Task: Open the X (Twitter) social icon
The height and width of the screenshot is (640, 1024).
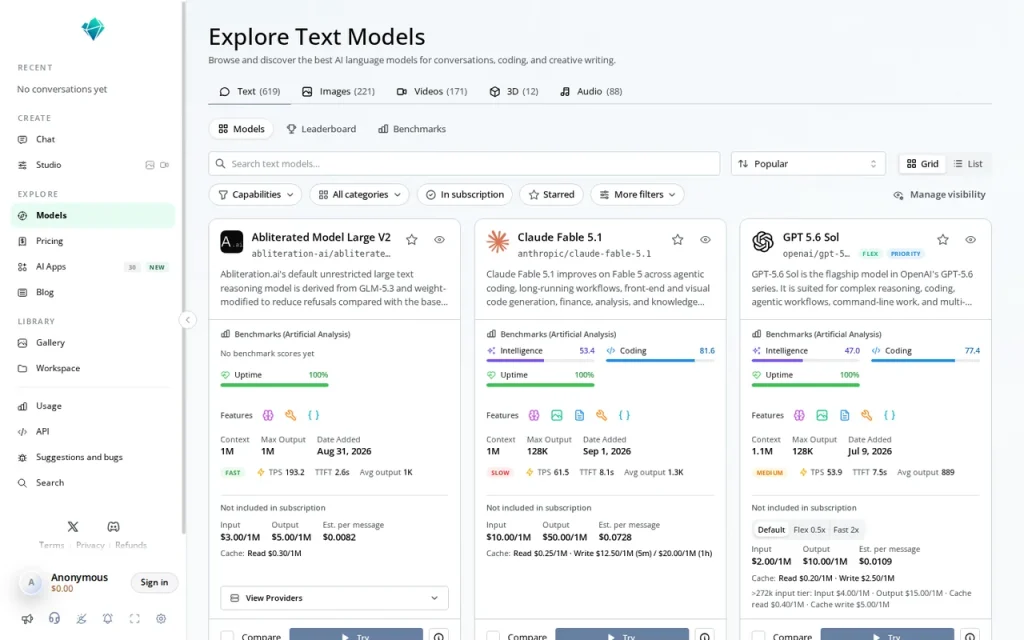Action: click(x=73, y=526)
